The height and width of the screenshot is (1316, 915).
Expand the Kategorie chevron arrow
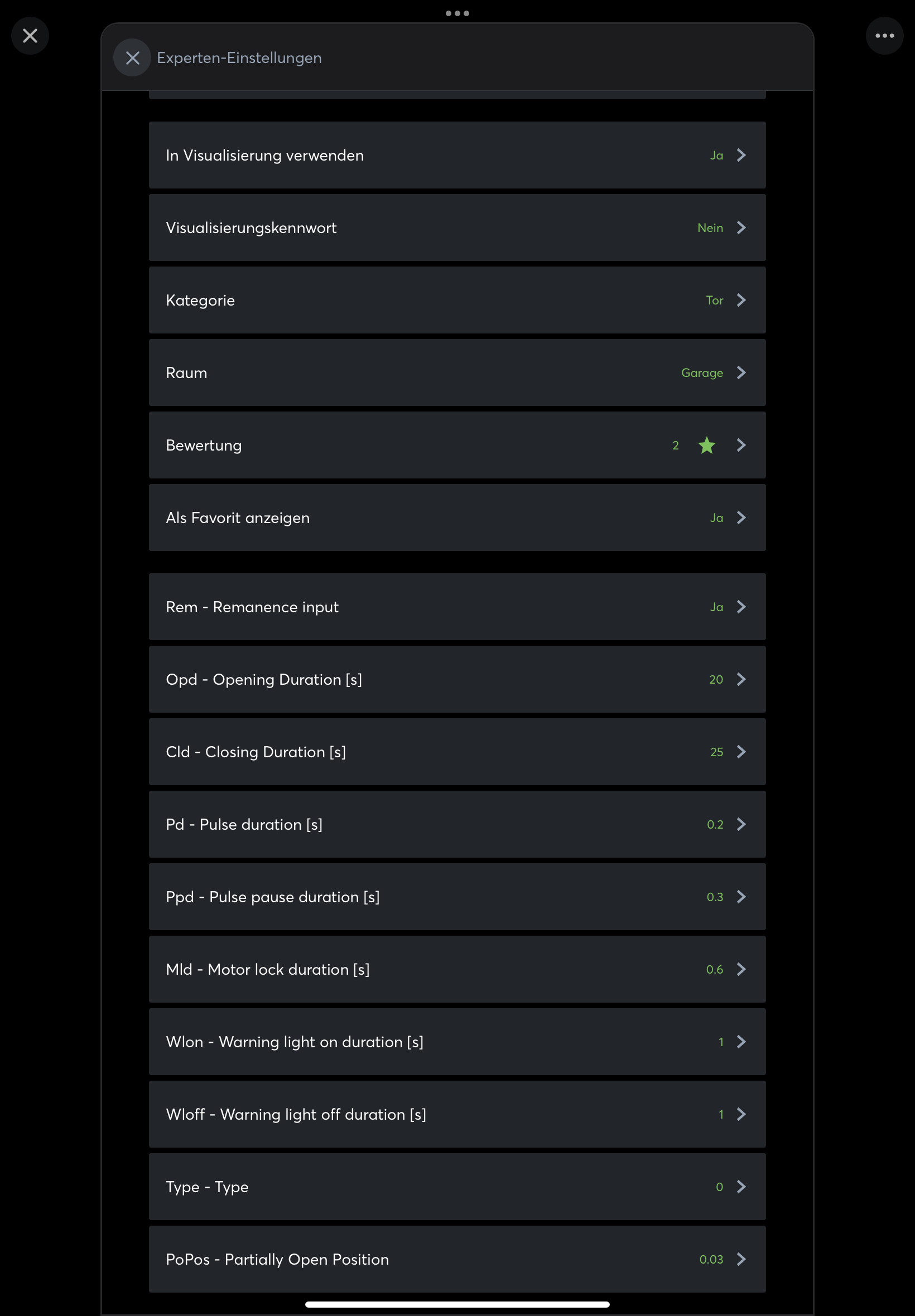pyautogui.click(x=741, y=300)
